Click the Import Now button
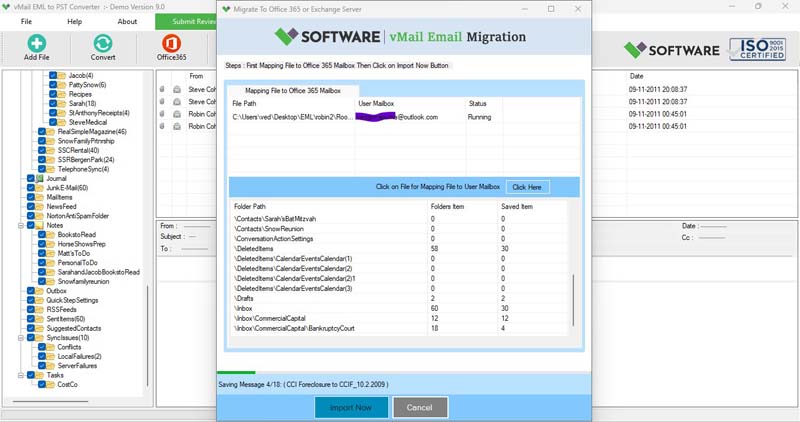 351,407
